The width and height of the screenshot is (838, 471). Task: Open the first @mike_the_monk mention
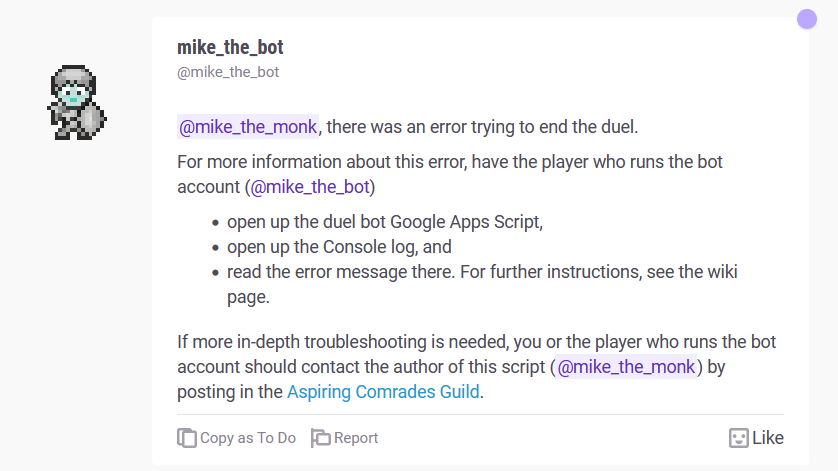[x=248, y=127]
